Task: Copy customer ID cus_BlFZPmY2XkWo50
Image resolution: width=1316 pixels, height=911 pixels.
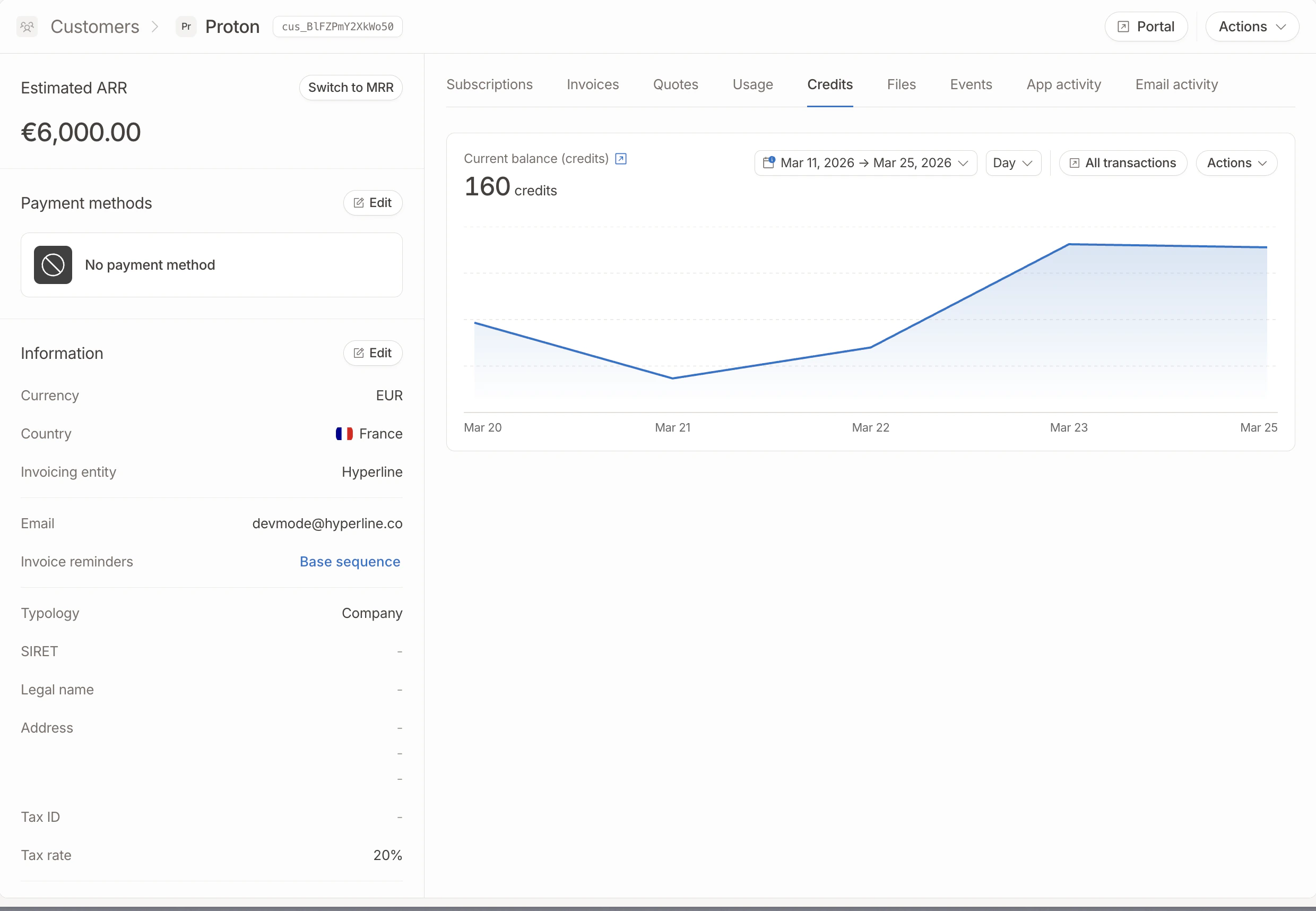Action: click(x=337, y=27)
